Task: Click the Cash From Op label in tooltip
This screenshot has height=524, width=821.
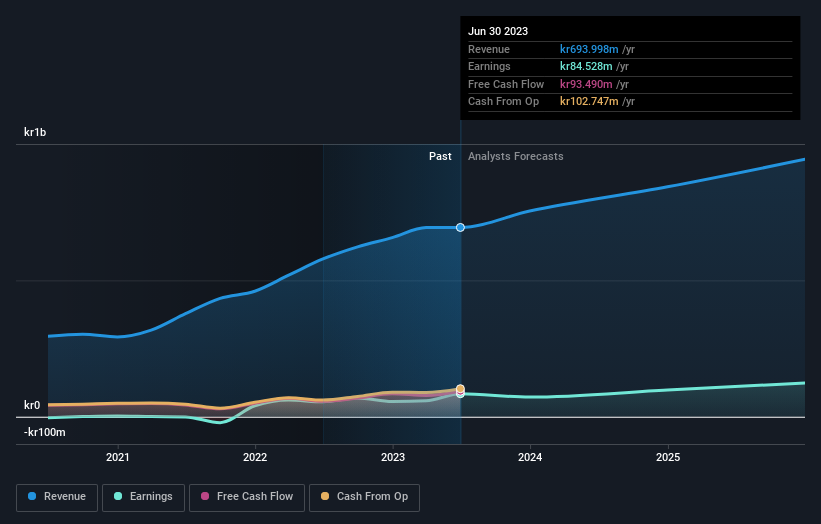Action: point(503,102)
